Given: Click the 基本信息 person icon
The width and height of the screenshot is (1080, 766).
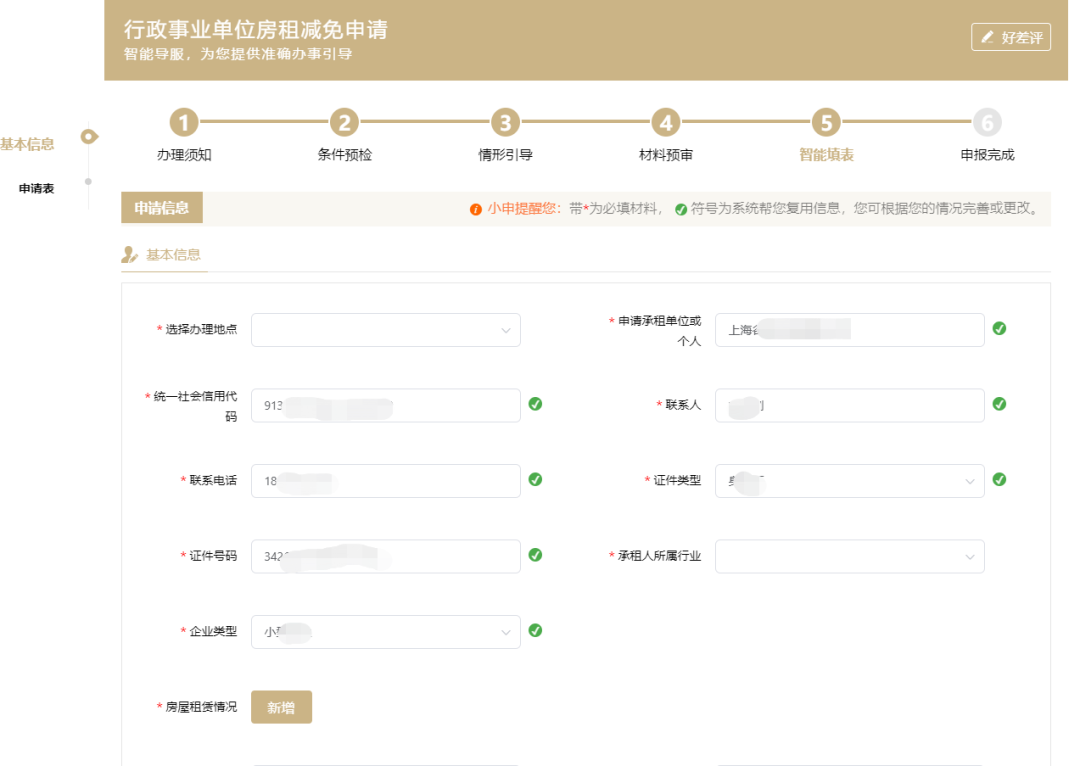Looking at the screenshot, I should click(x=130, y=255).
